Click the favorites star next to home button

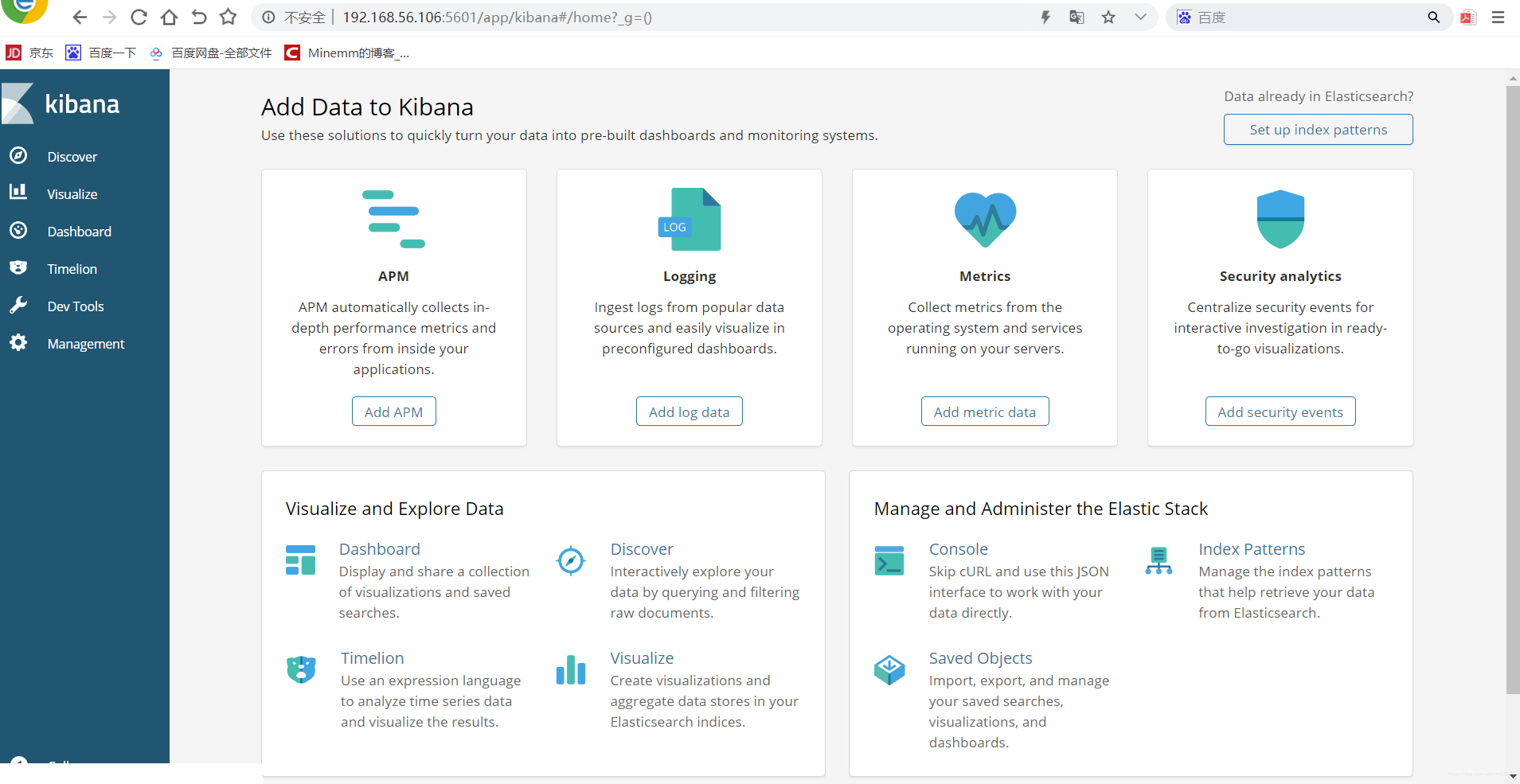(x=229, y=17)
